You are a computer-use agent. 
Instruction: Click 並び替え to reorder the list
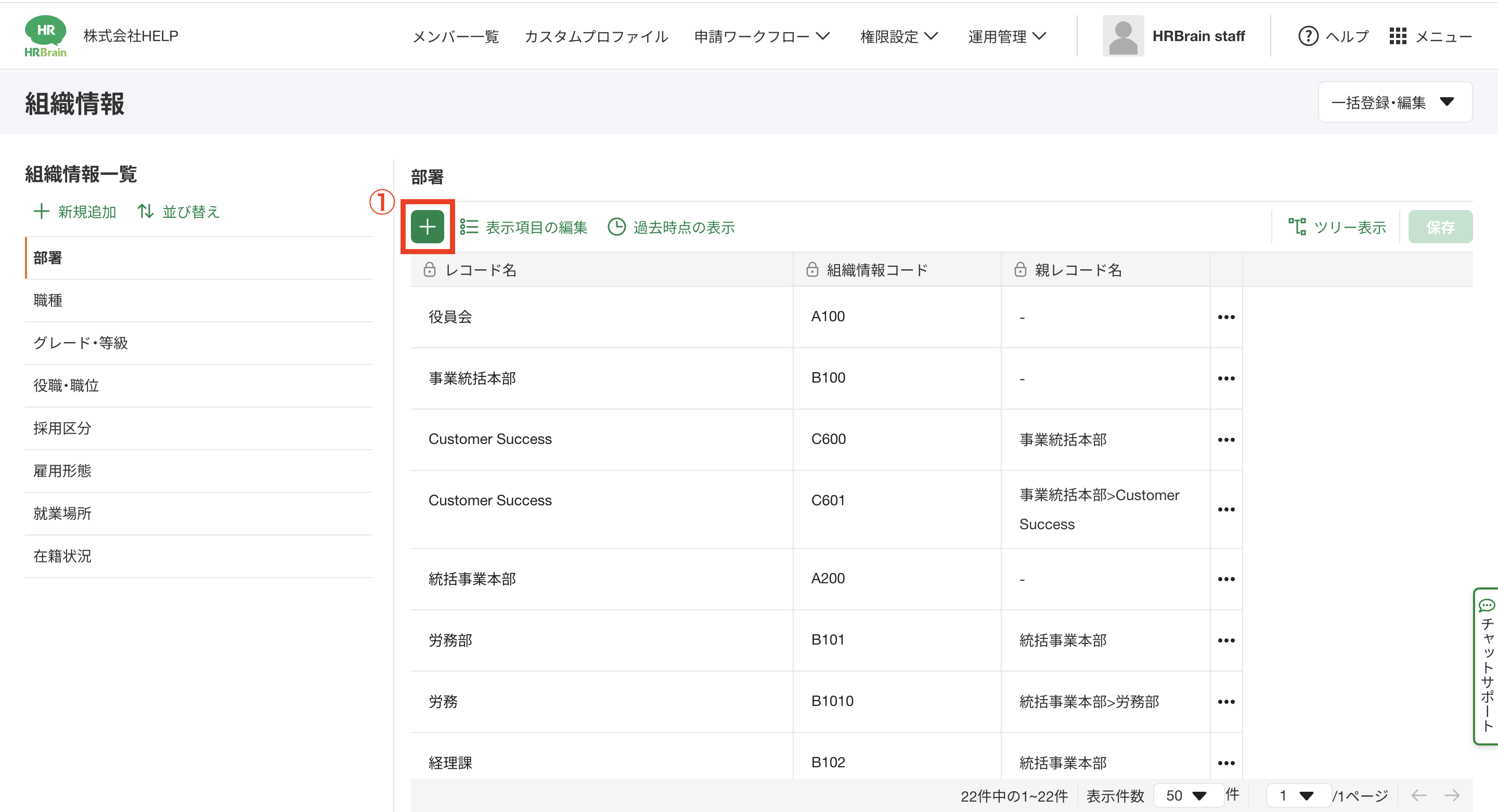click(178, 212)
